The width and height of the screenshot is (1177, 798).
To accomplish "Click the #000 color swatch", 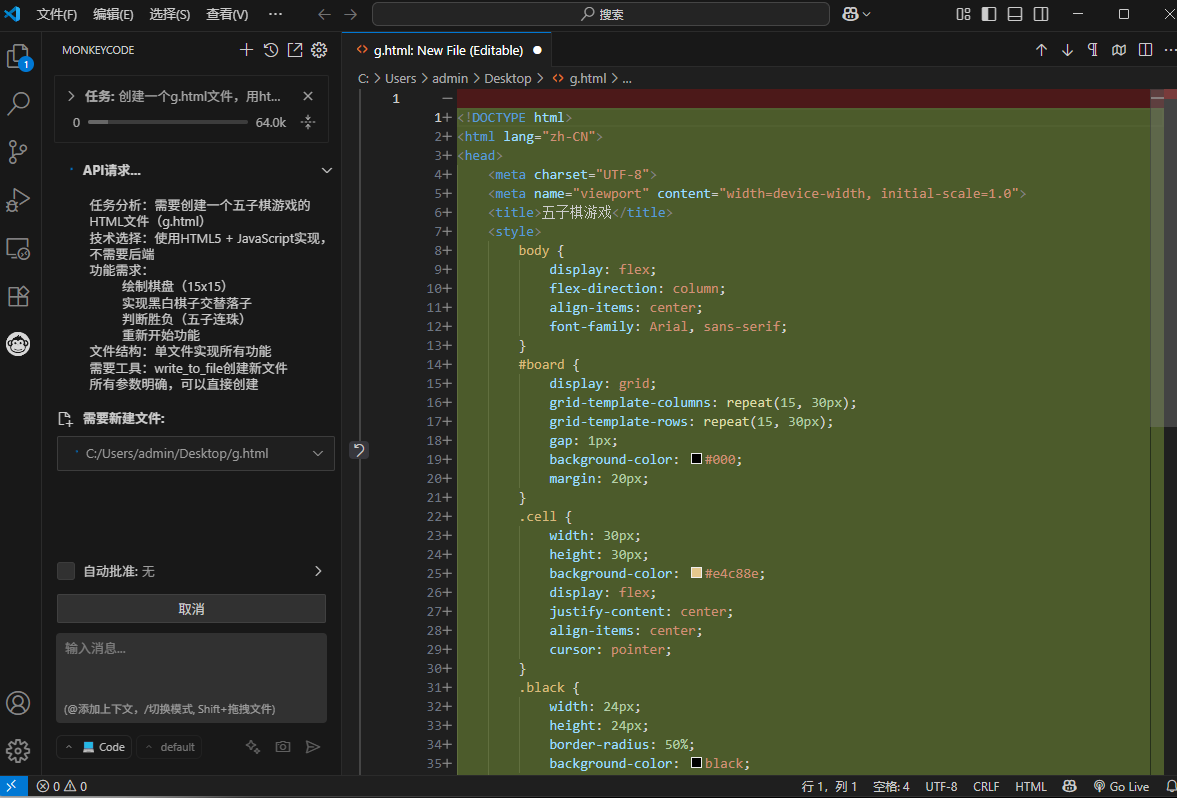I will (697, 459).
